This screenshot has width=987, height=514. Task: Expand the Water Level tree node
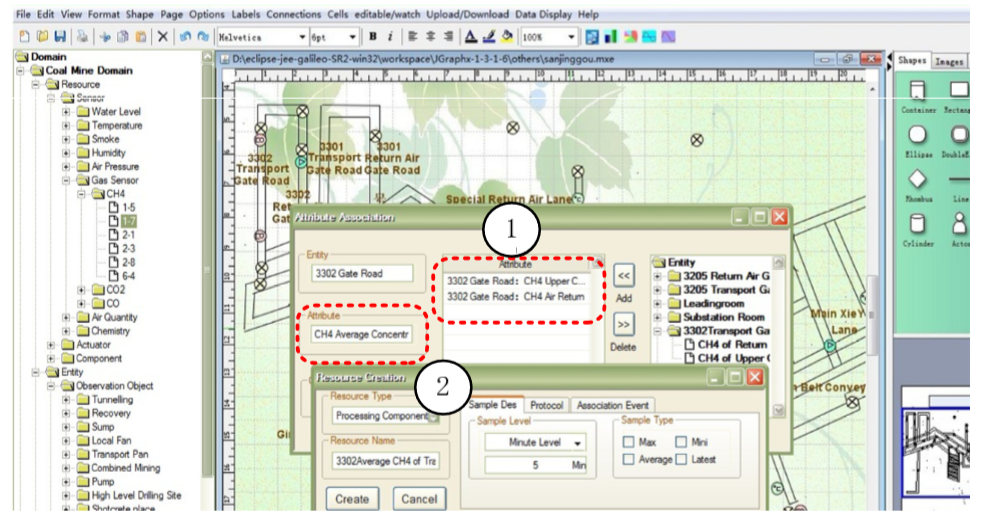click(67, 112)
